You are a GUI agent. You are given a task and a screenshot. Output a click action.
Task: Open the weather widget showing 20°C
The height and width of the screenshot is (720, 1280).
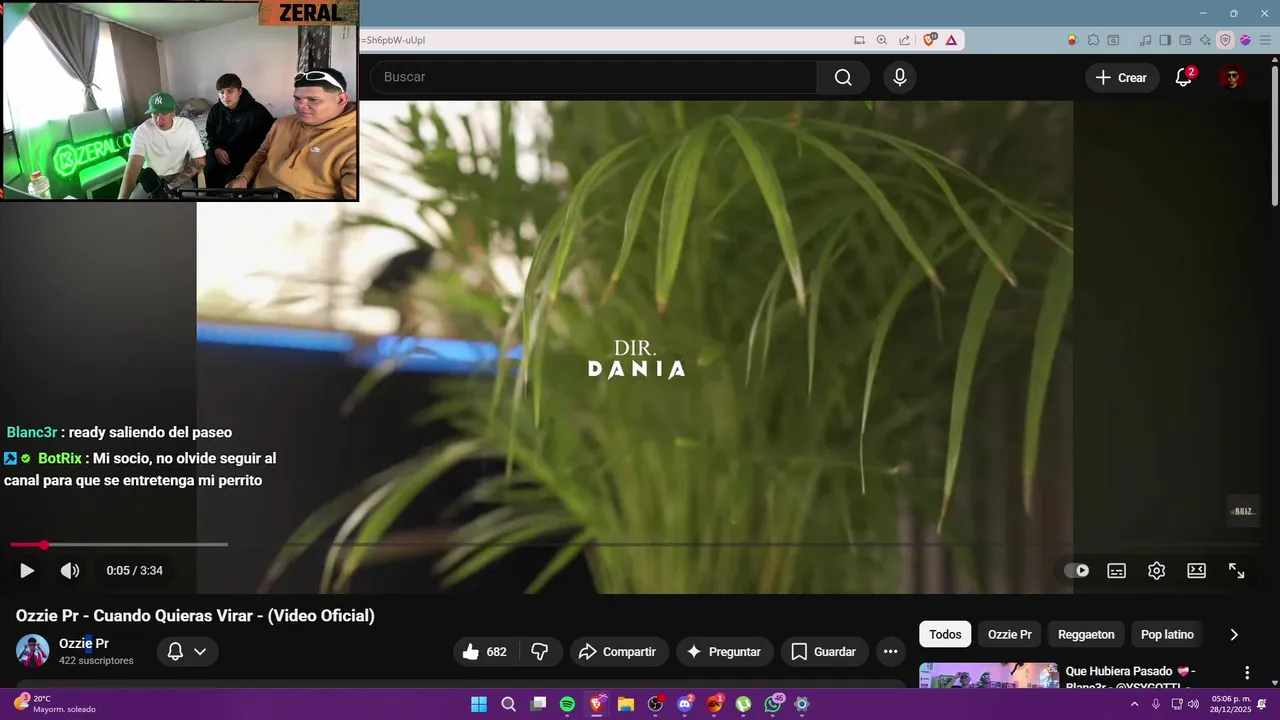[56, 704]
